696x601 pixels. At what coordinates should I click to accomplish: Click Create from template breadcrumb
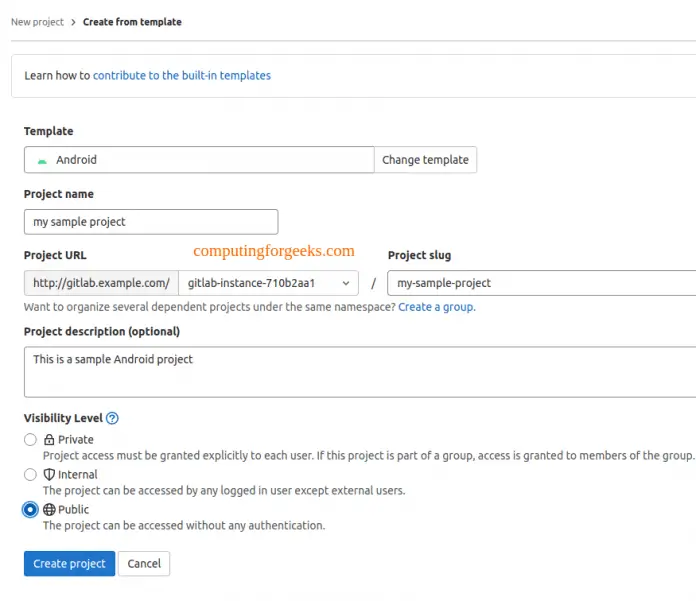click(x=132, y=22)
